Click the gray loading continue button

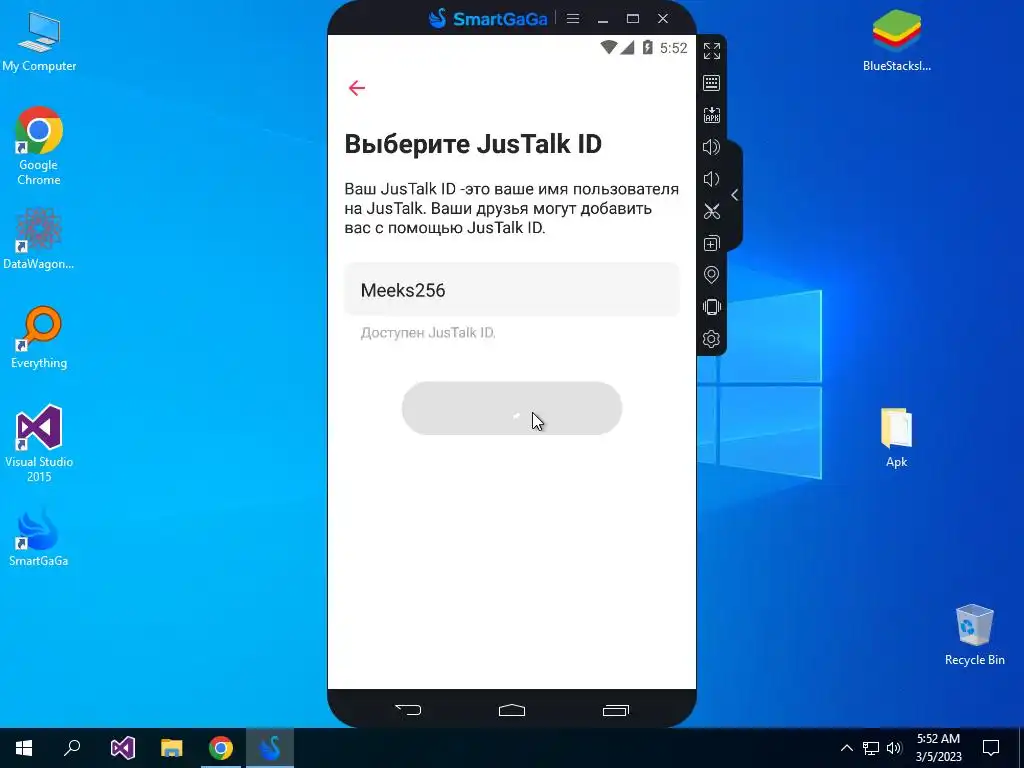click(x=512, y=408)
